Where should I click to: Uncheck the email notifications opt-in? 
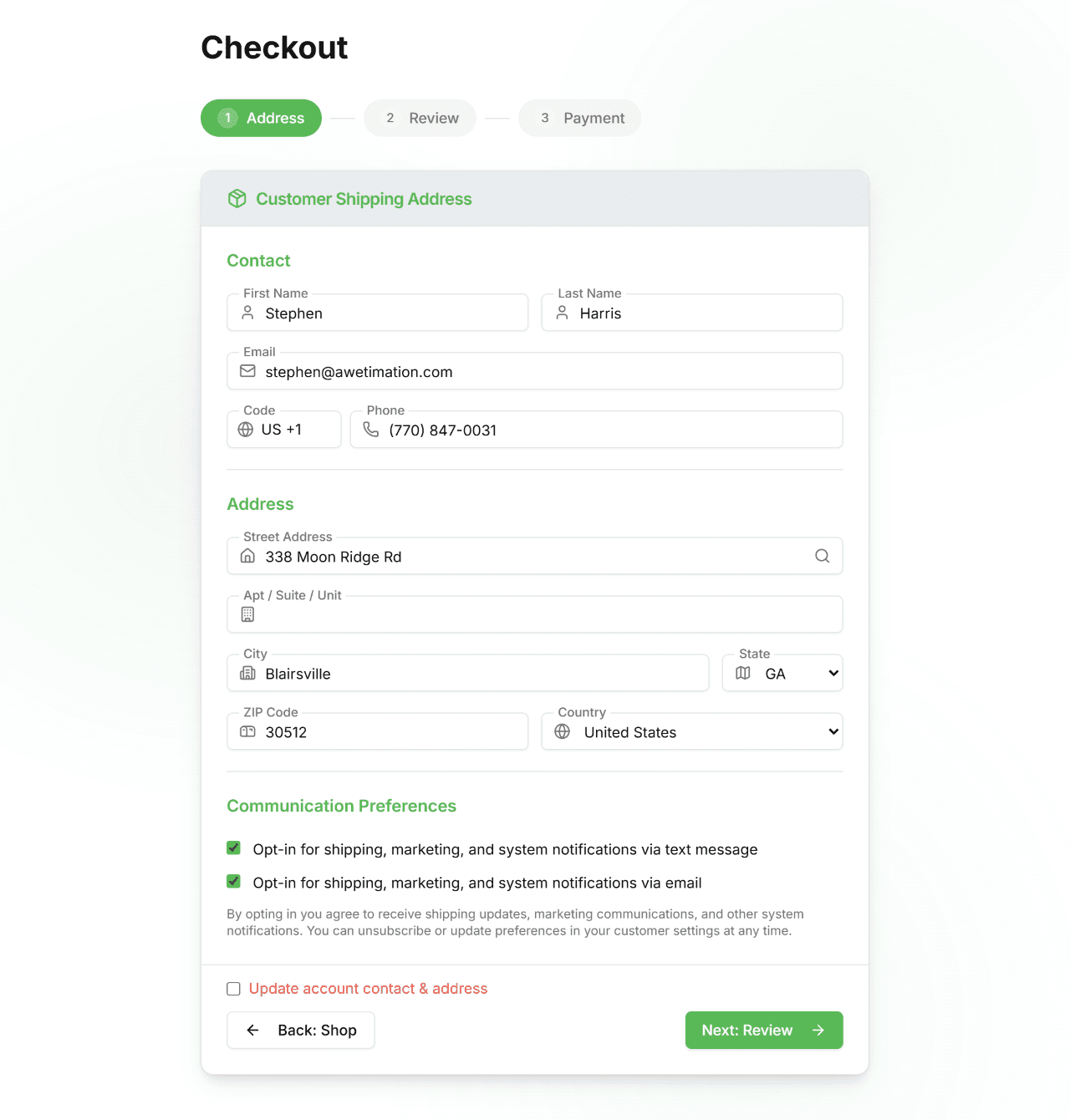232,881
